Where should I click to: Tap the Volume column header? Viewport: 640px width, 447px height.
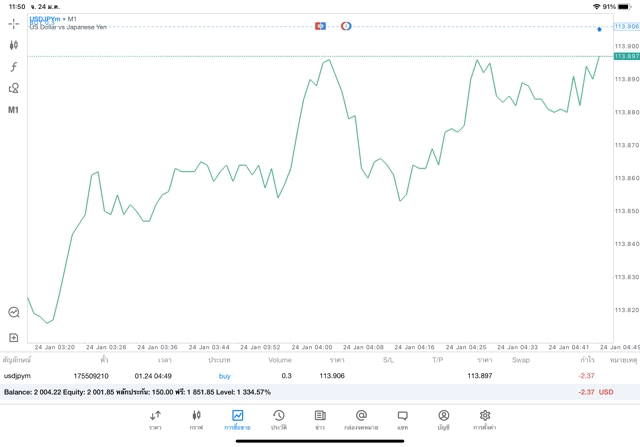coord(280,359)
